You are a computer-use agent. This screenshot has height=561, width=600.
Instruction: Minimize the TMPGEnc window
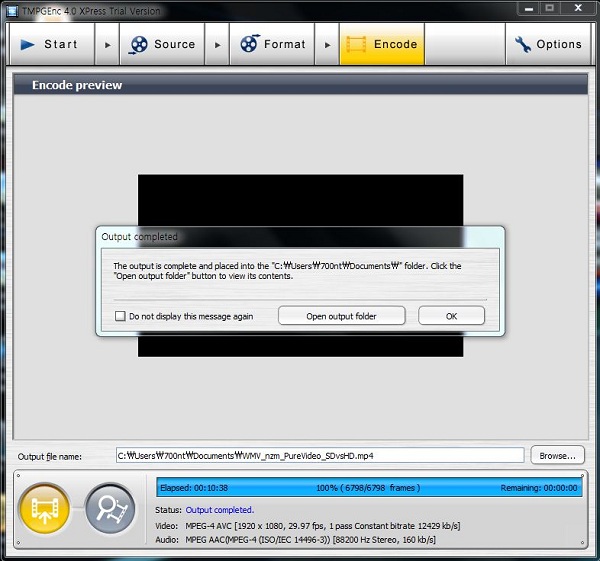[529, 8]
